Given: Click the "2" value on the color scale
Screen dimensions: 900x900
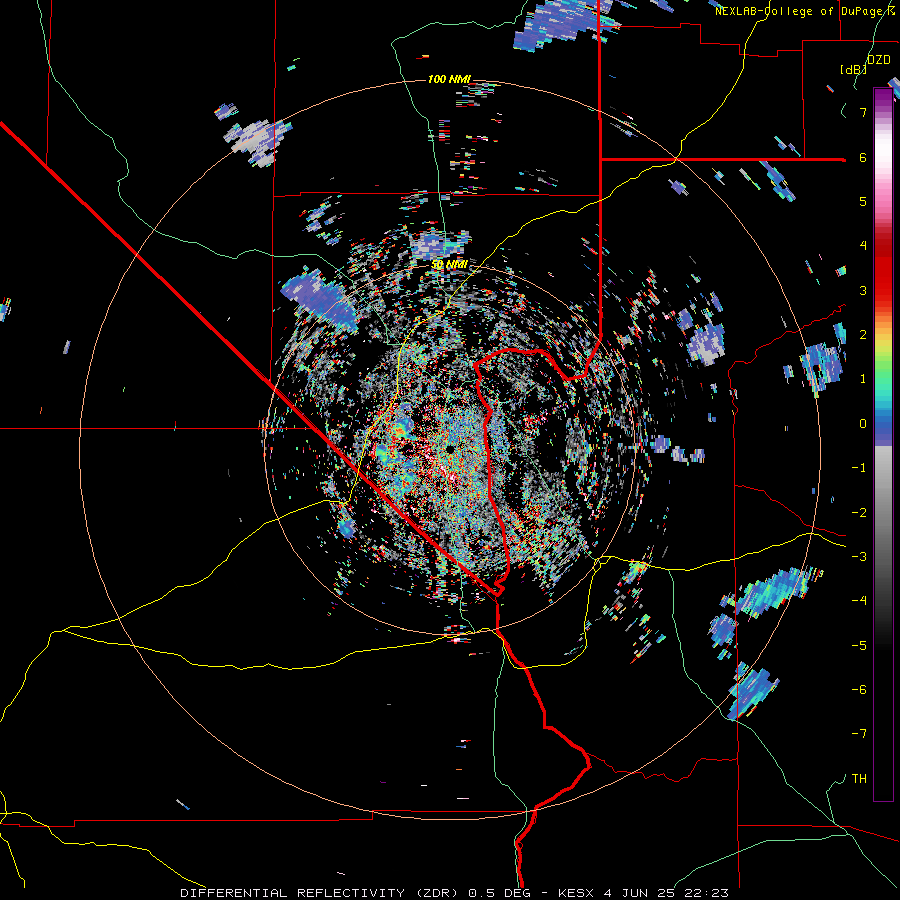Looking at the screenshot, I should click(x=863, y=335).
